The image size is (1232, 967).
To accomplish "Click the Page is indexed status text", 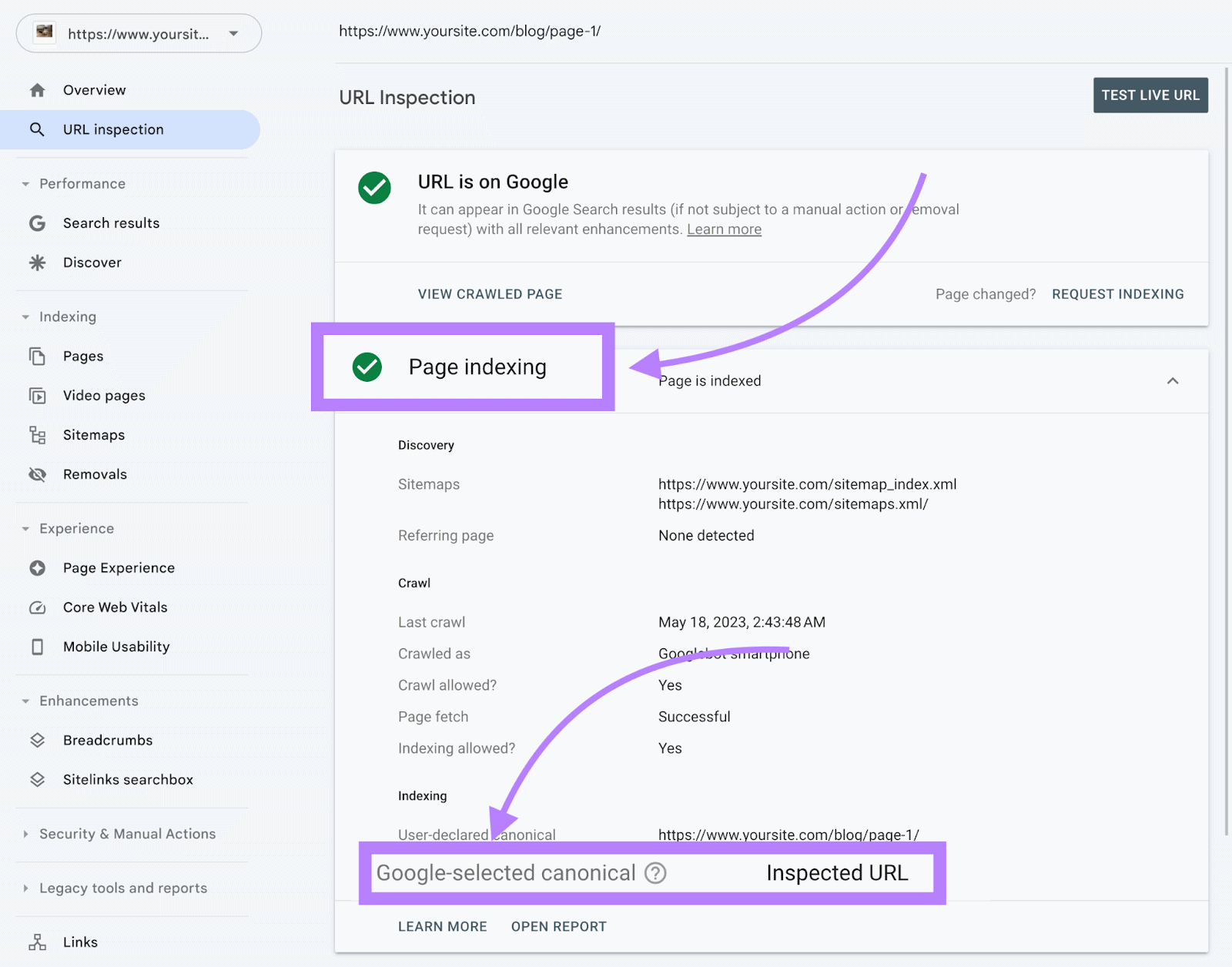I will pos(709,381).
